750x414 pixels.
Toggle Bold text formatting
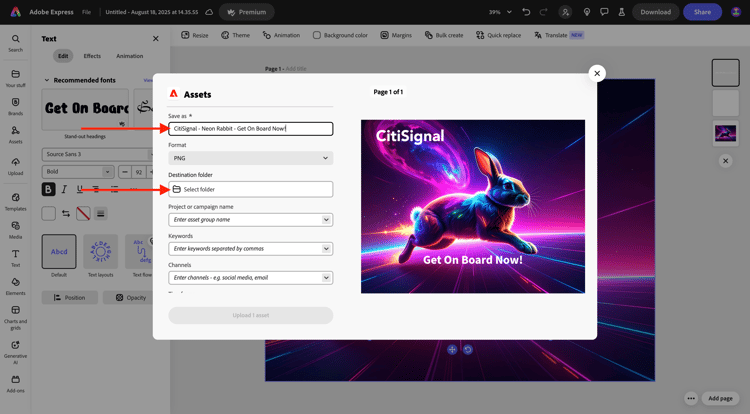(x=48, y=189)
